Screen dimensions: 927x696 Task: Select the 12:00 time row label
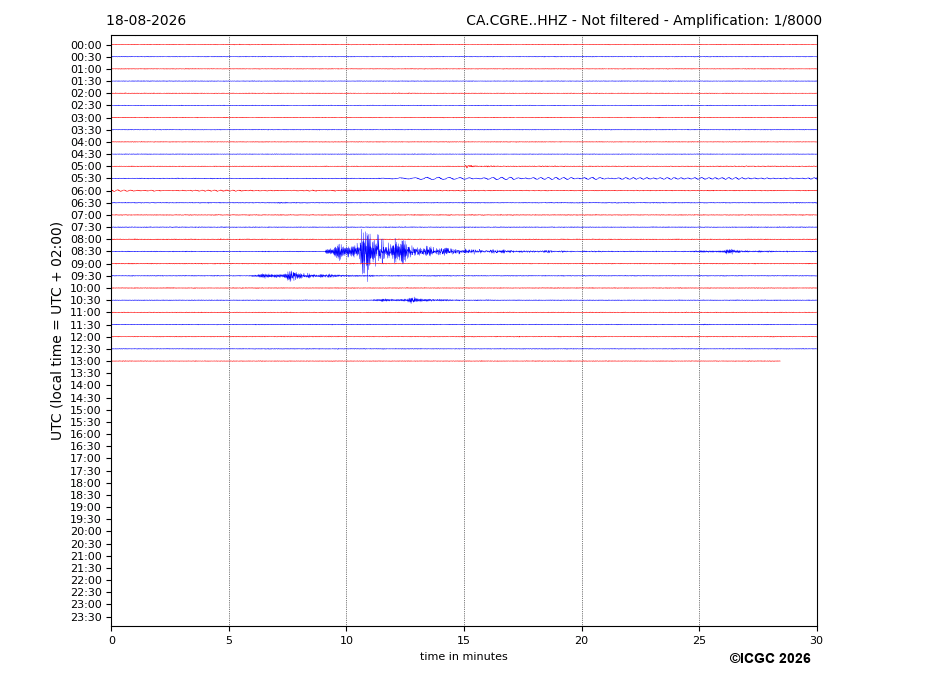[x=86, y=337]
